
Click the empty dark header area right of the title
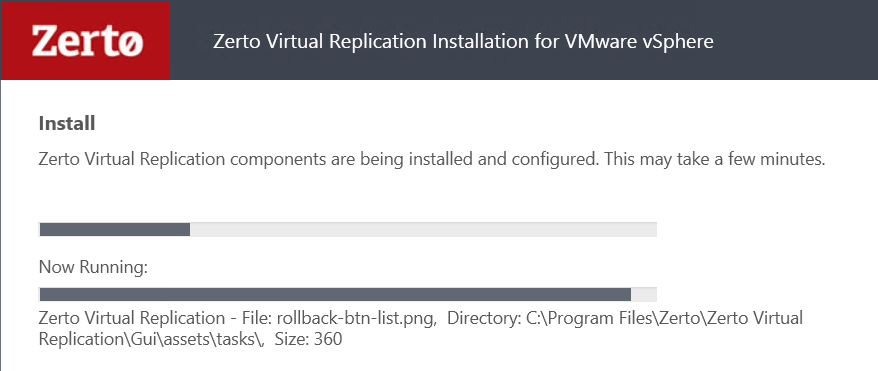[795, 40]
